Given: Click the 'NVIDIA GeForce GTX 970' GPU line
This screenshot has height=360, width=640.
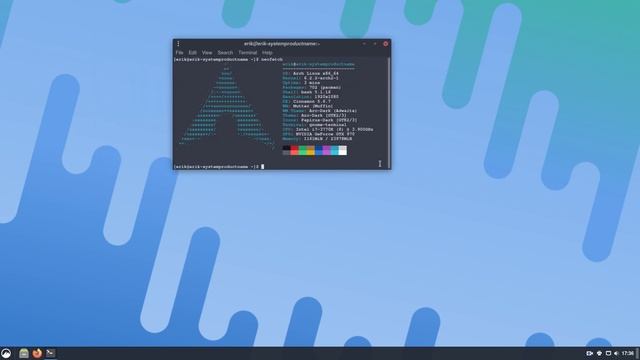Looking at the screenshot, I should [x=318, y=134].
